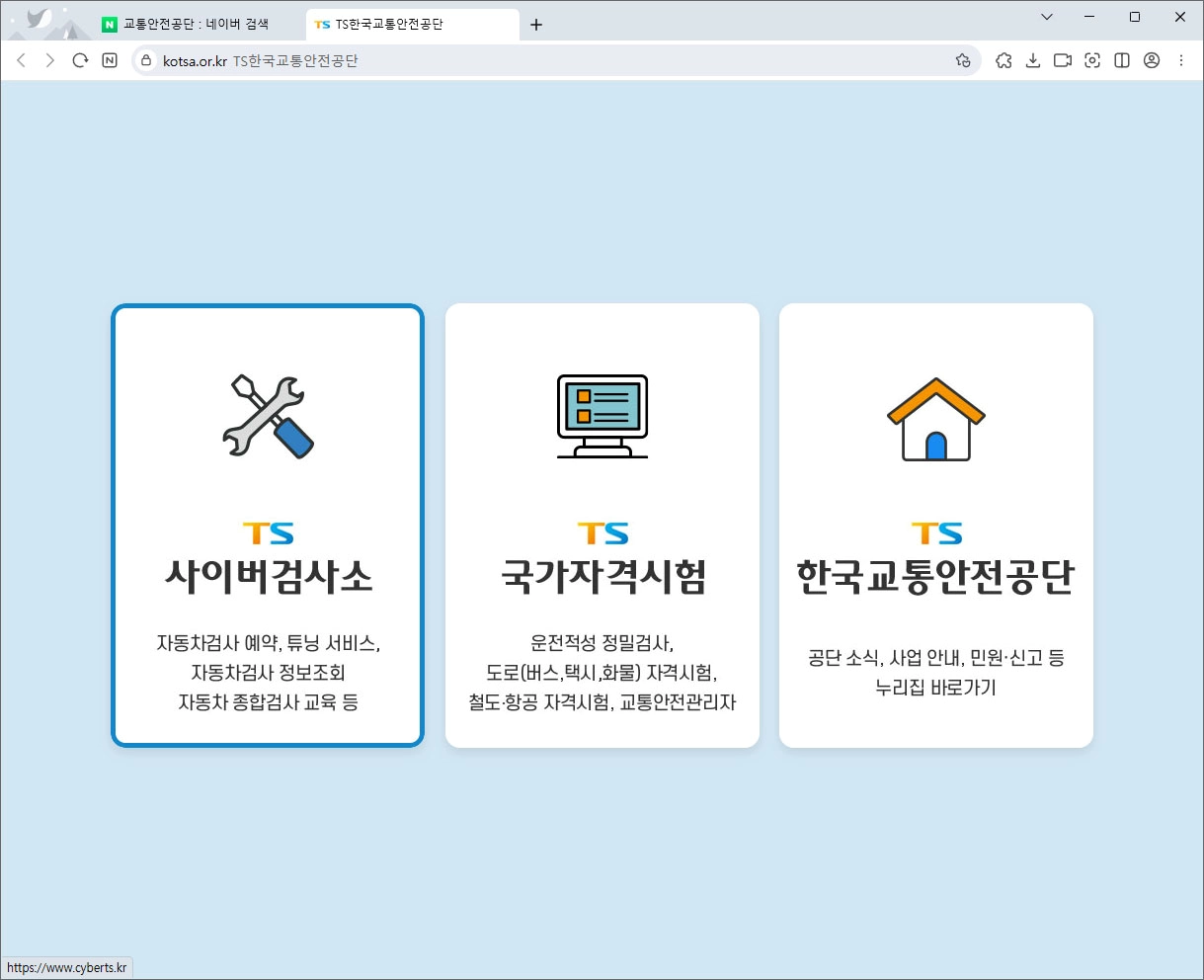Open the video pop-up player icon
The height and width of the screenshot is (980, 1204).
tap(1062, 60)
